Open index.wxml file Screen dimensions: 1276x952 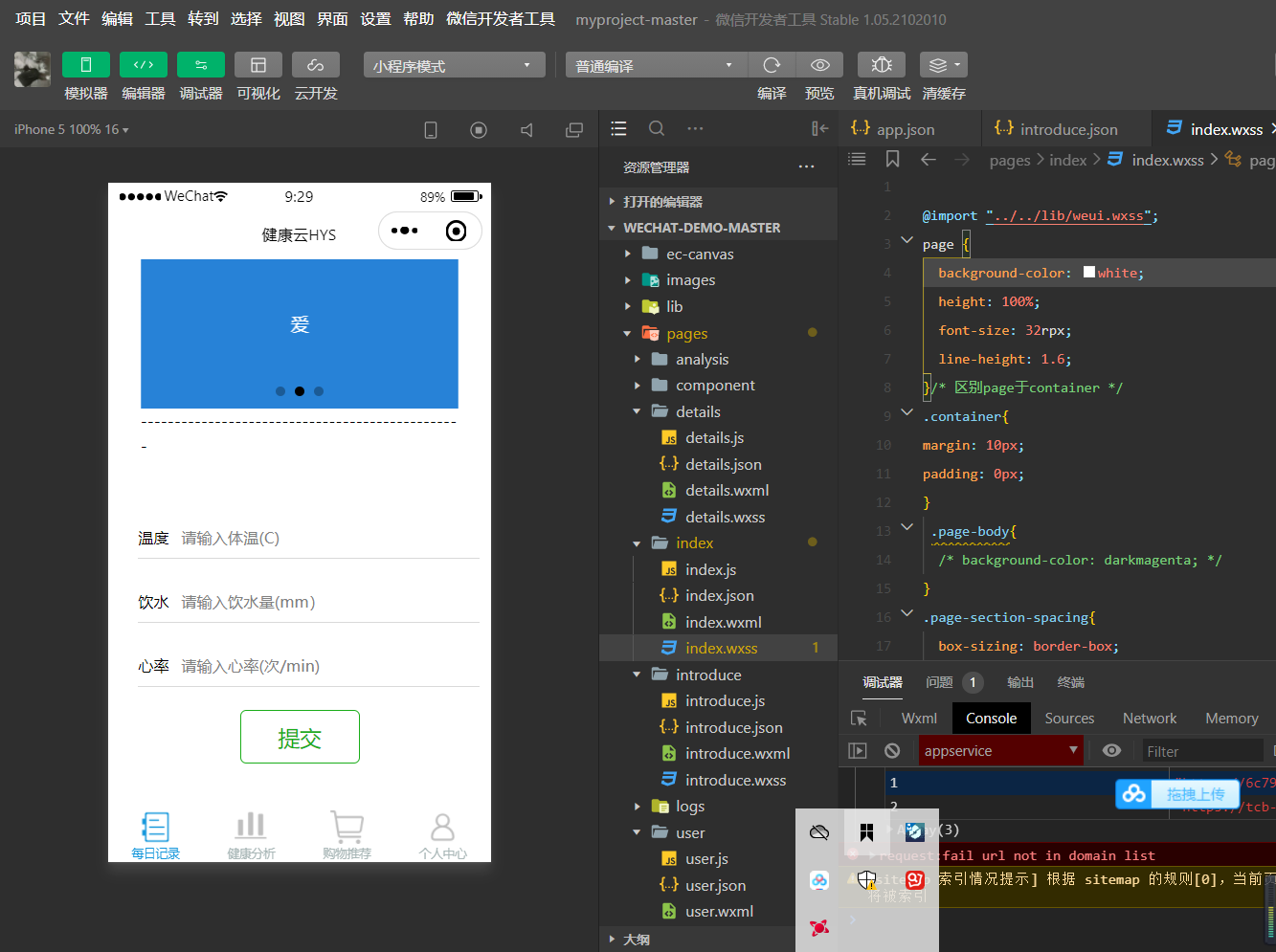click(x=718, y=622)
